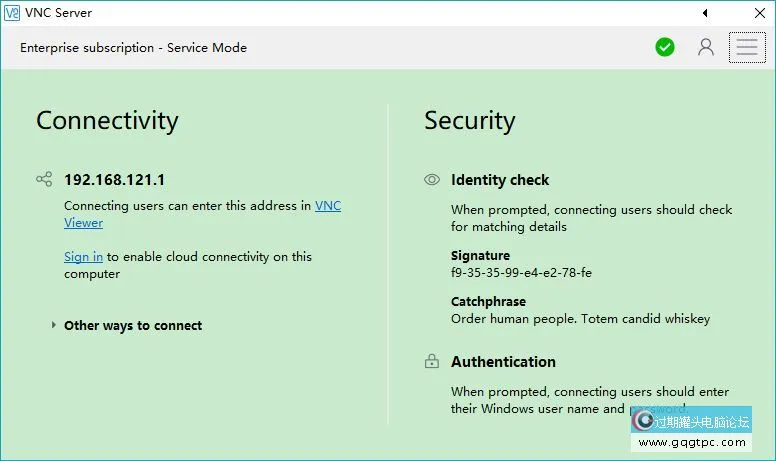The width and height of the screenshot is (776, 461).
Task: Open the VNC Viewer link
Action: click(328, 206)
